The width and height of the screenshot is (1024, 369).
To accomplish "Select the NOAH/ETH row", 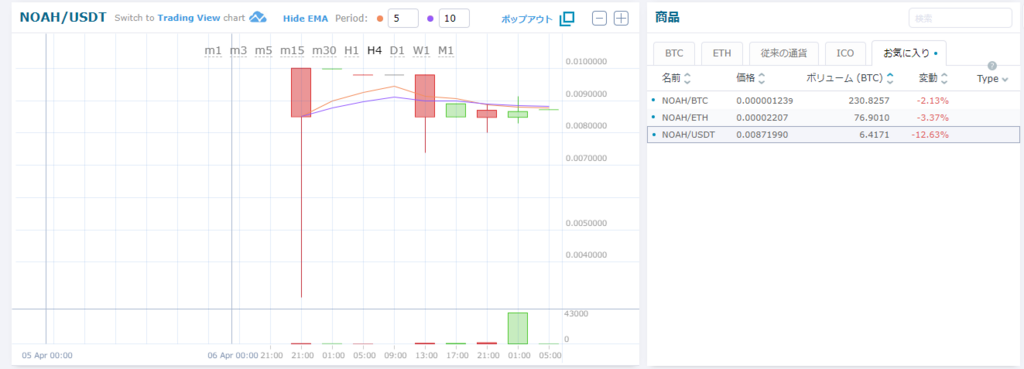I will point(833,118).
